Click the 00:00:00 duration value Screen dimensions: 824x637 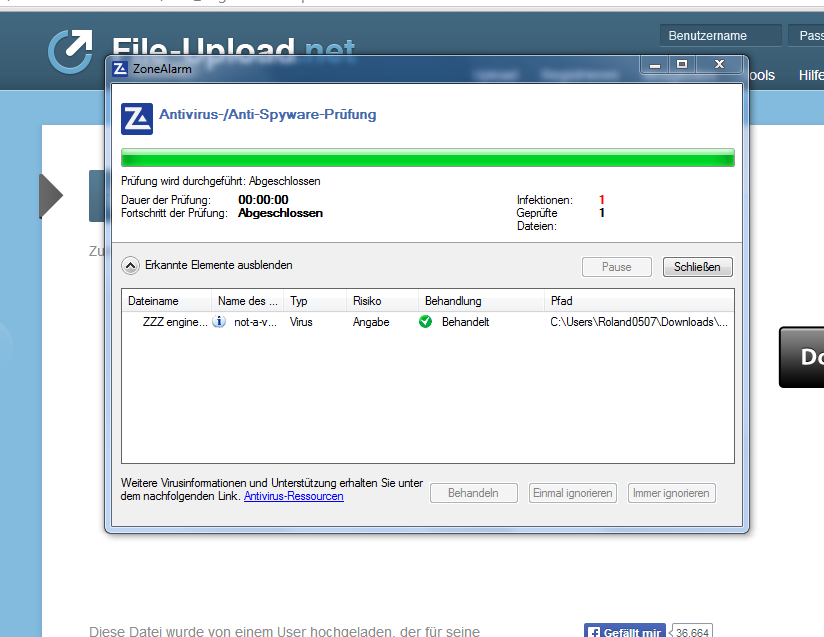click(263, 200)
